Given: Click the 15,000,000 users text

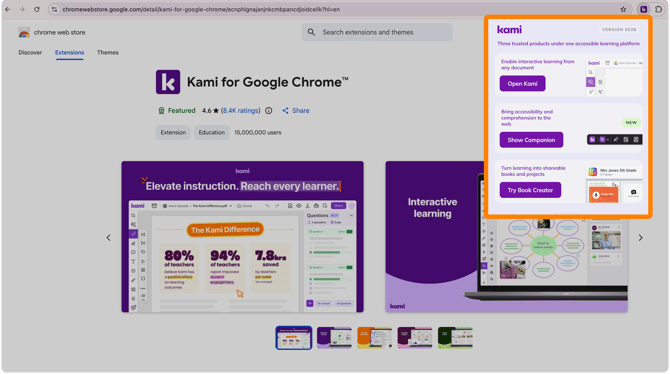Looking at the screenshot, I should 258,133.
